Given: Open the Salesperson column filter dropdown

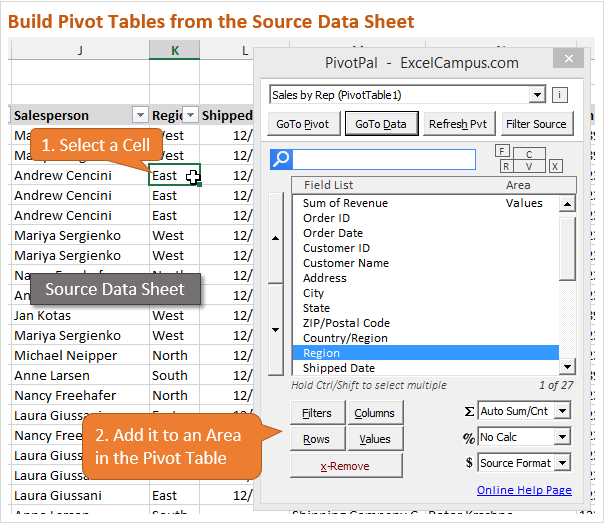Looking at the screenshot, I should 140,115.
